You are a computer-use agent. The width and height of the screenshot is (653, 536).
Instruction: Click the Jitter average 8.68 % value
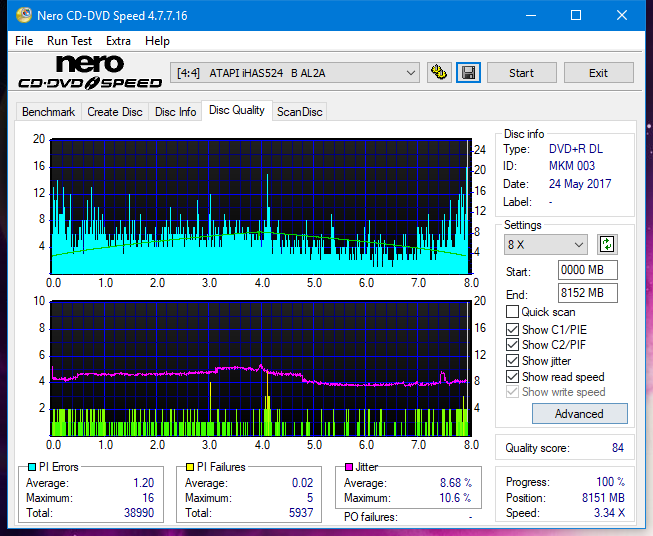tap(456, 483)
